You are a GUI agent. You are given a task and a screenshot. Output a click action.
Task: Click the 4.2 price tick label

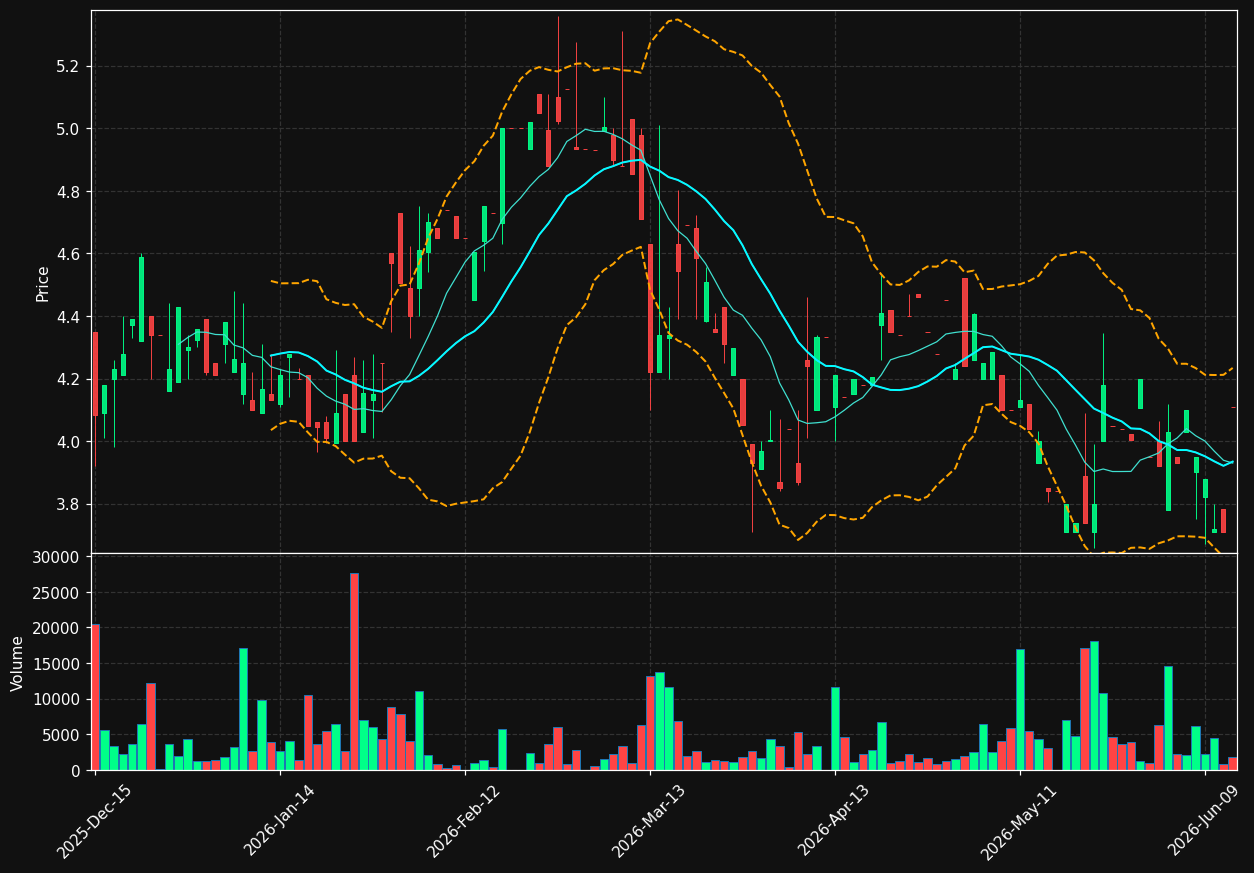68,379
